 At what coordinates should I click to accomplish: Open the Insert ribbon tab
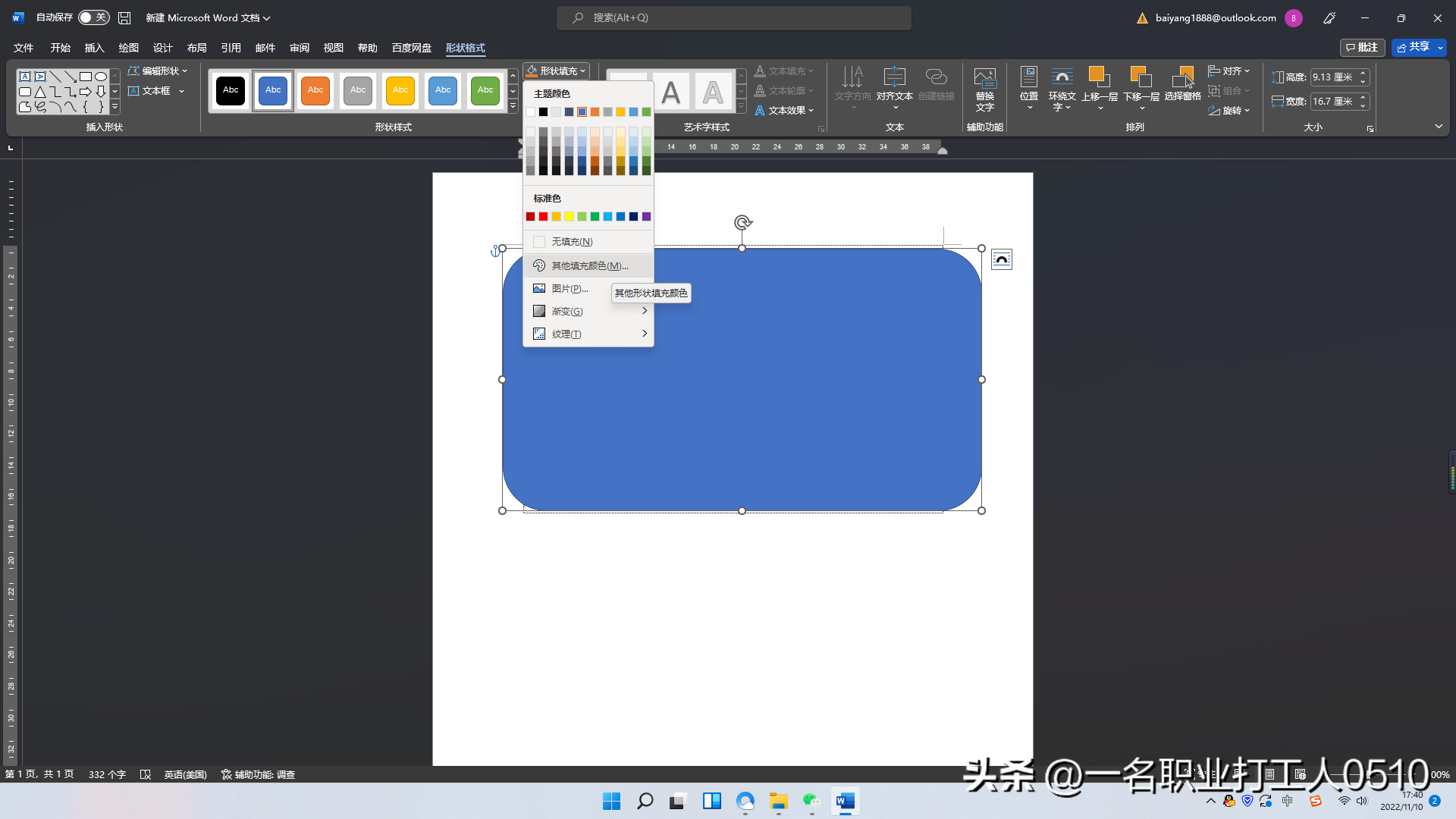(x=94, y=48)
